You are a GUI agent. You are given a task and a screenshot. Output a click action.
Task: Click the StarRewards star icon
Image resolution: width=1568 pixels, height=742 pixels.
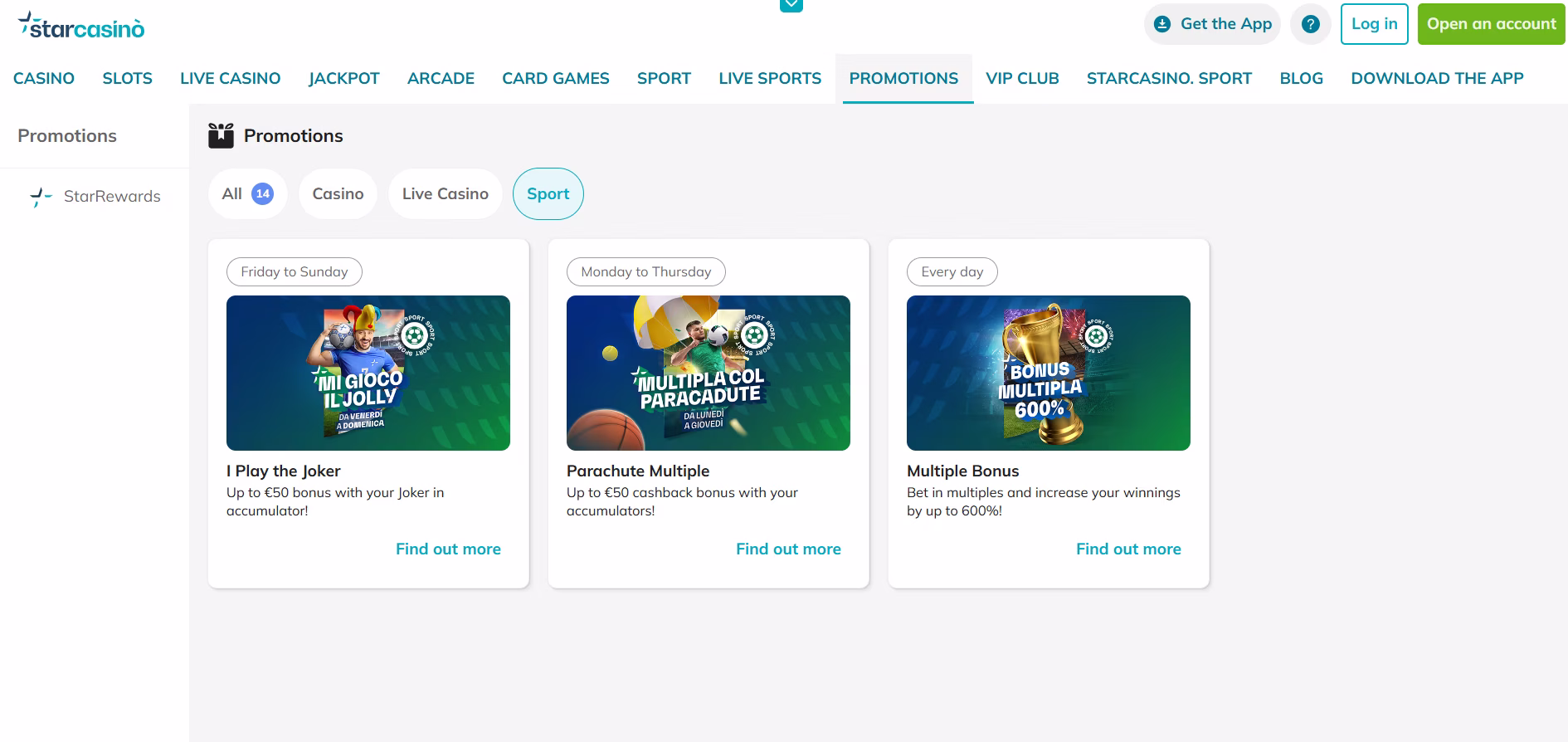pos(41,197)
